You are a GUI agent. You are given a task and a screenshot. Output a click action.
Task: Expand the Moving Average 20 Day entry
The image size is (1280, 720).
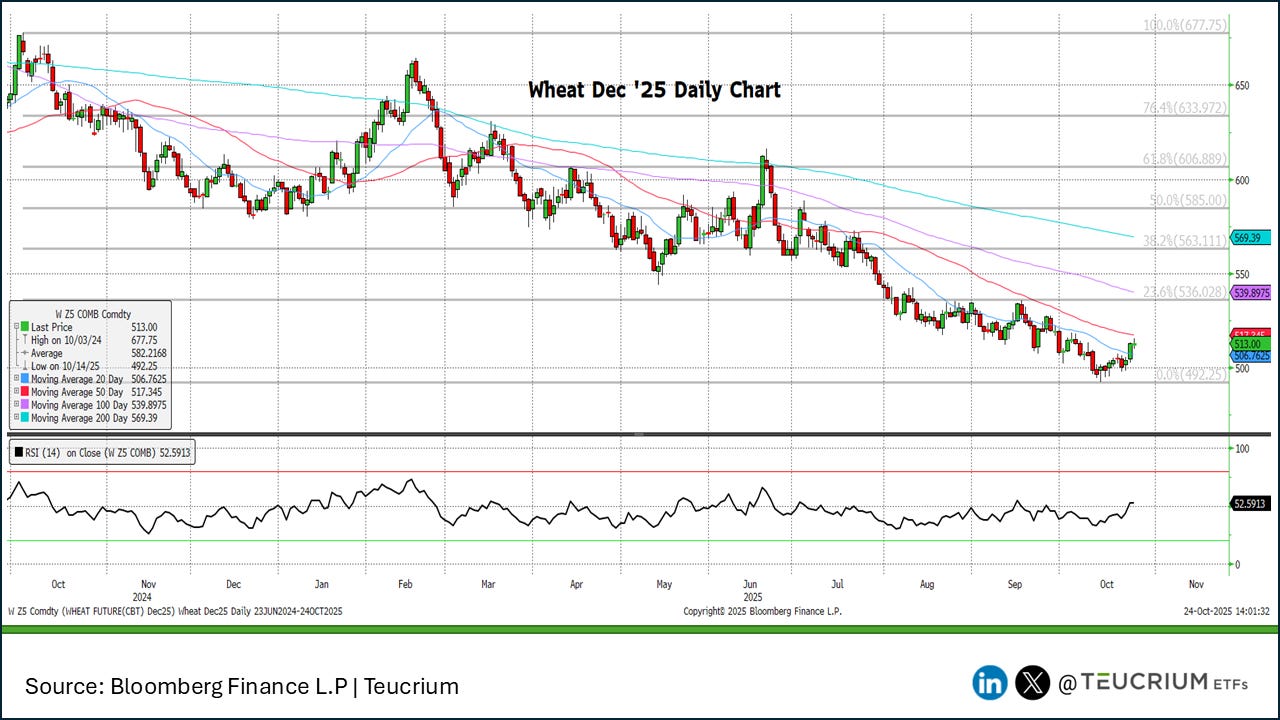[x=14, y=379]
